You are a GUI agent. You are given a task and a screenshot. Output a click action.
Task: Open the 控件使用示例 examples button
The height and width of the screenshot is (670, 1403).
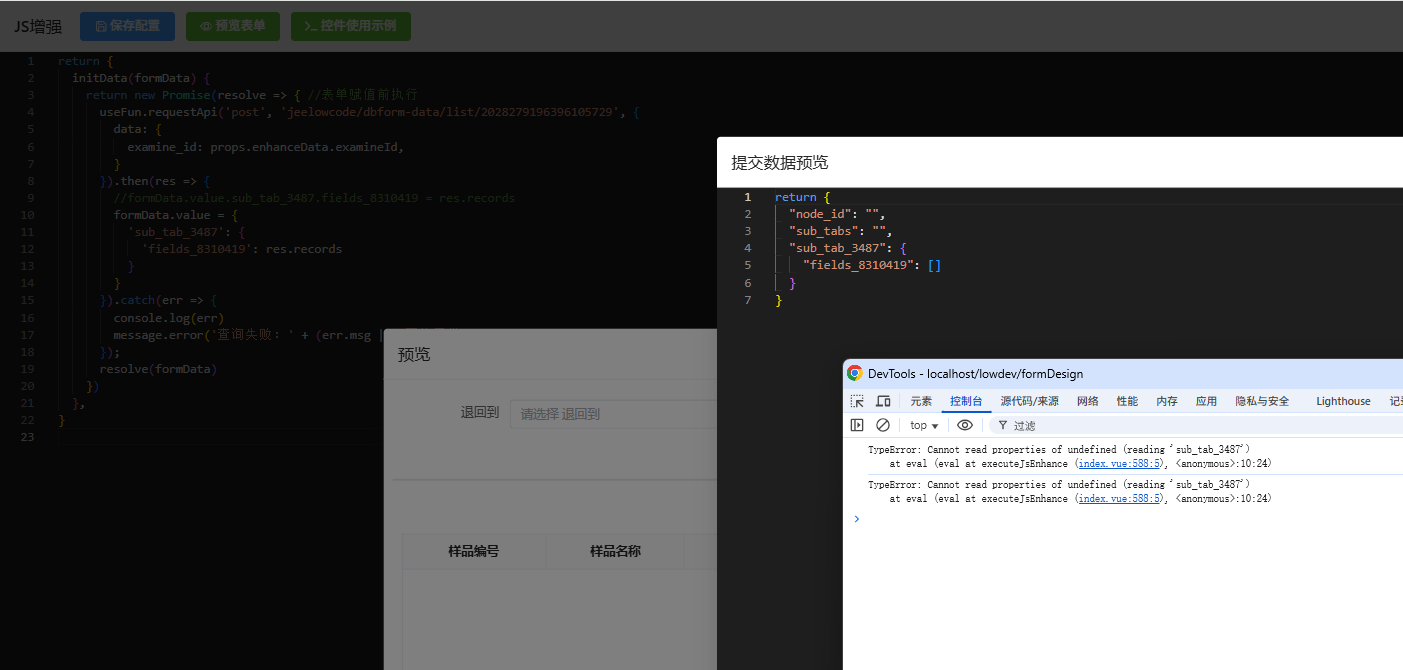point(351,26)
